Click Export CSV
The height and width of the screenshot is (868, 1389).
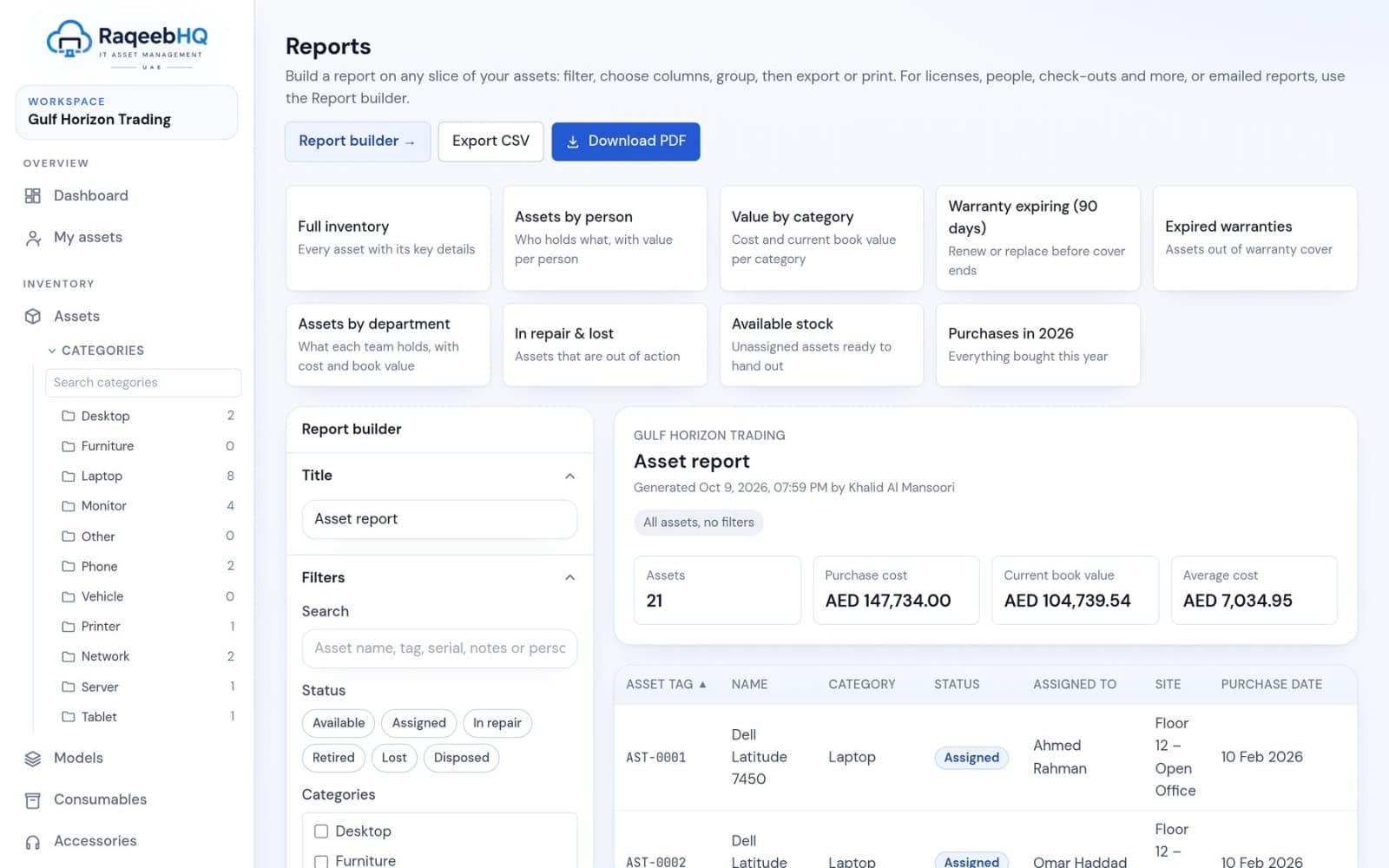pyautogui.click(x=490, y=141)
